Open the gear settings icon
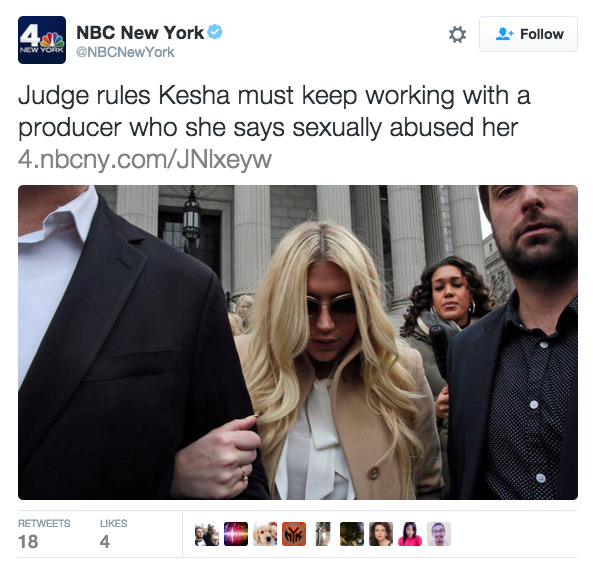 [x=457, y=34]
